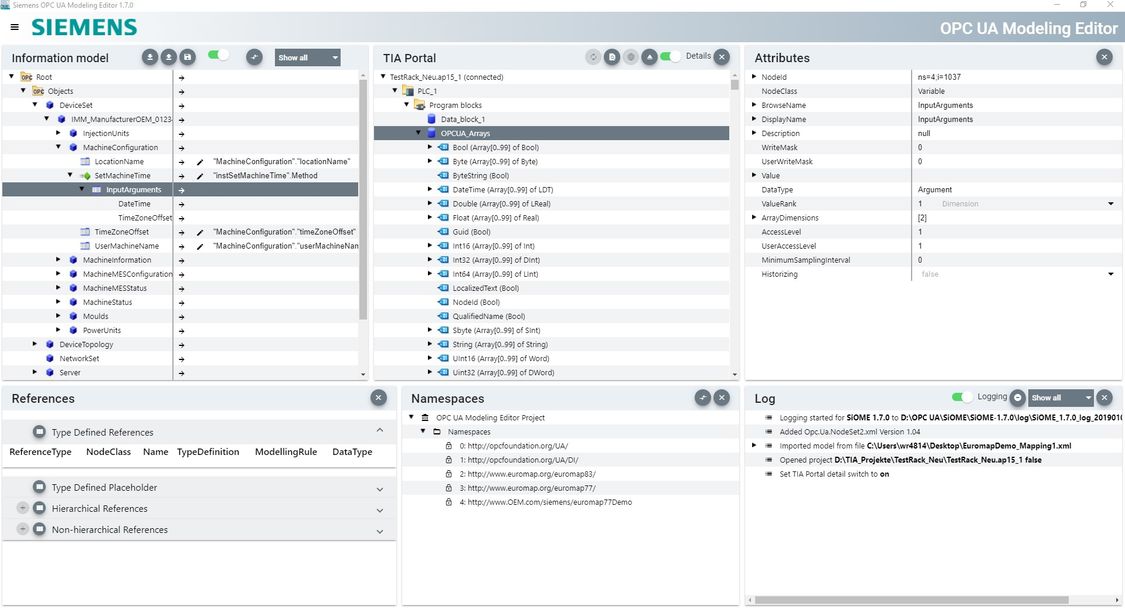Viewport: 1125px width, 608px height.
Task: Select the DateTime argument in the Information model tree
Action: pos(134,204)
